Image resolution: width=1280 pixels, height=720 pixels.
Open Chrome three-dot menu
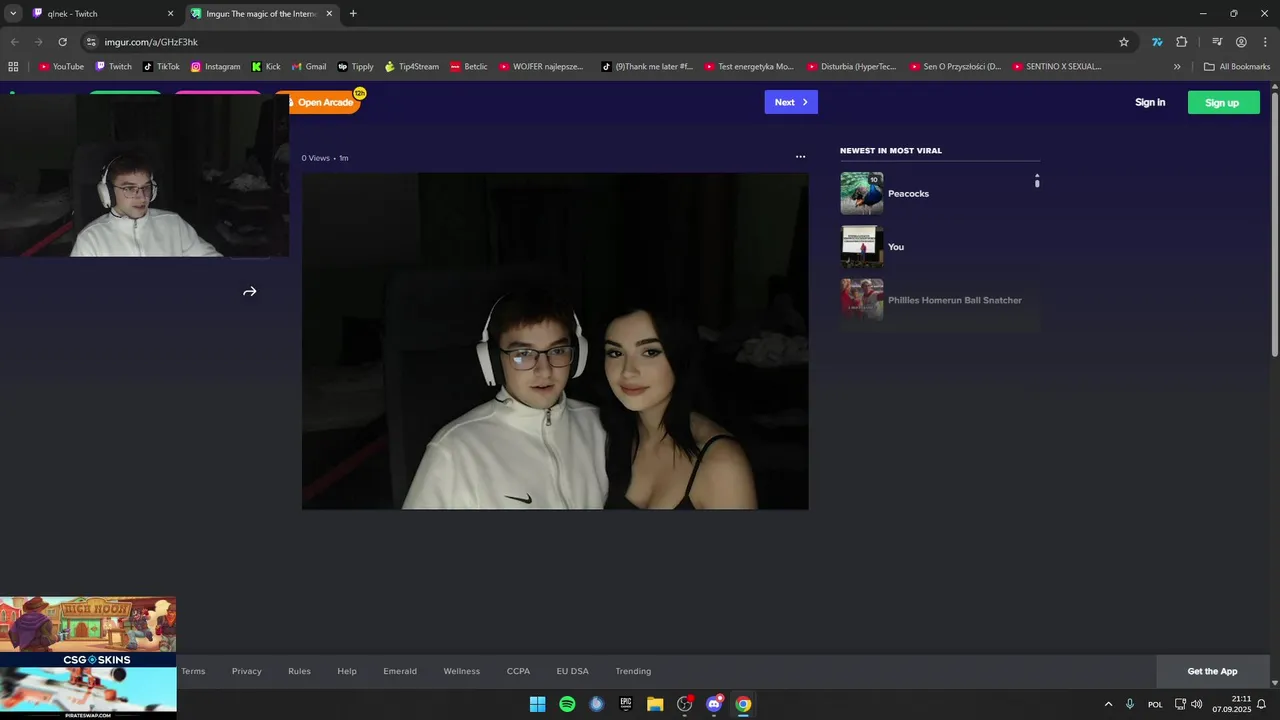click(1264, 42)
